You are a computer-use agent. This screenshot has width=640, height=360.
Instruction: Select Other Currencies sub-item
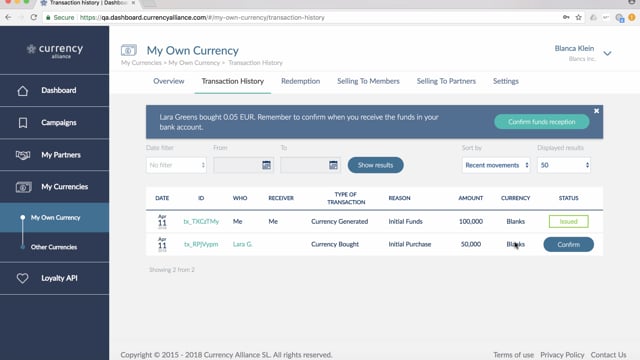pyautogui.click(x=55, y=247)
